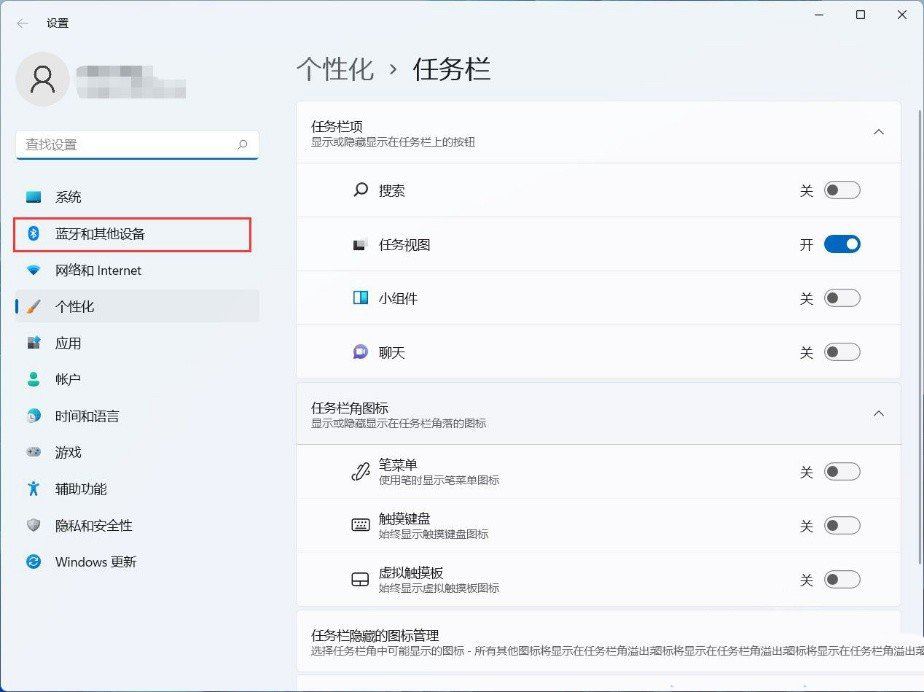Click the Bluetooth icon in sidebar

click(33, 234)
